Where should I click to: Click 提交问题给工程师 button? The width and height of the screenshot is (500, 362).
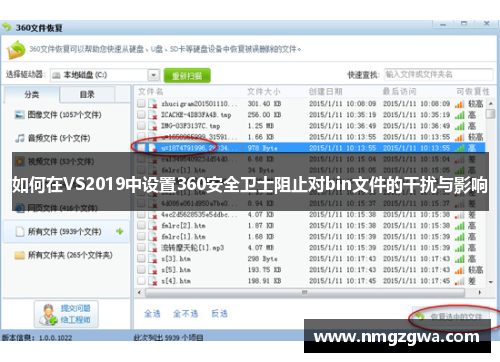click(66, 314)
